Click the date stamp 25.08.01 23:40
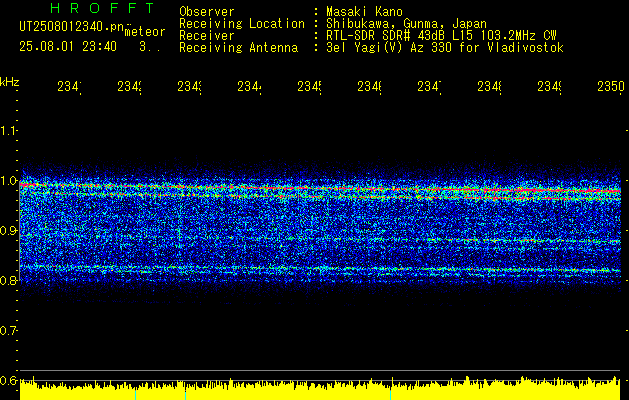The image size is (629, 400). coord(68,47)
